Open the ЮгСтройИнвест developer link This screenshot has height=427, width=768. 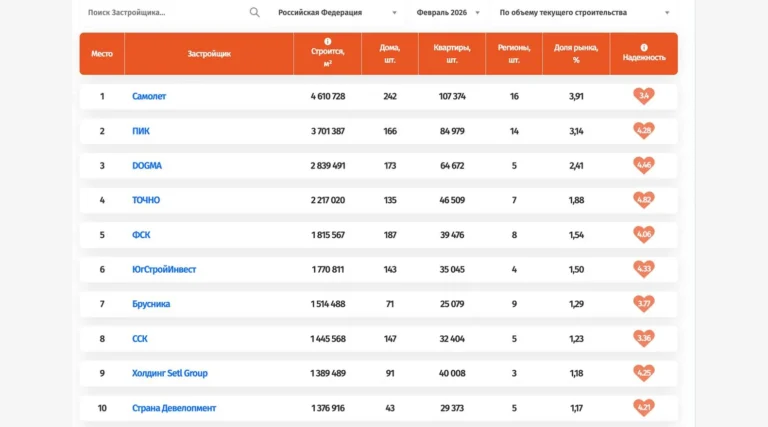tap(166, 269)
